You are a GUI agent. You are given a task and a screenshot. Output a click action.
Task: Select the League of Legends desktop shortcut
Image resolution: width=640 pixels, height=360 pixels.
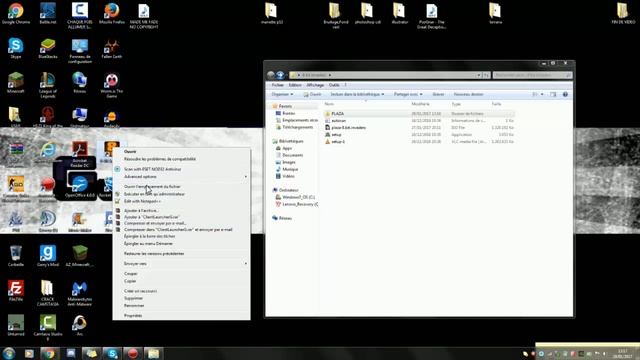(x=48, y=85)
